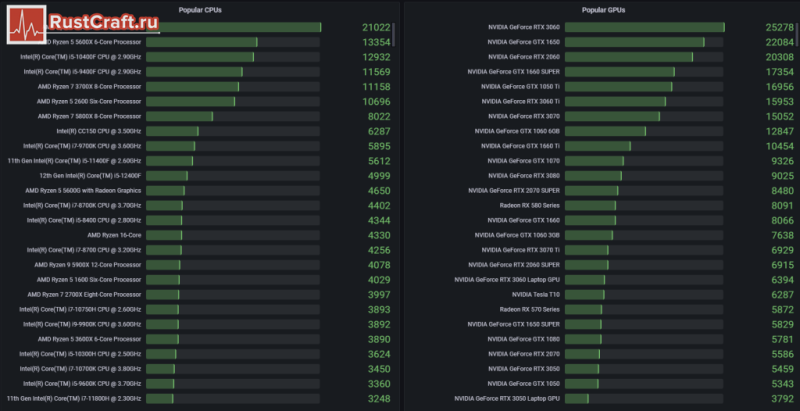Viewport: 800px width, 411px height.
Task: Click the RustCraft.ru site title link
Action: [106, 23]
